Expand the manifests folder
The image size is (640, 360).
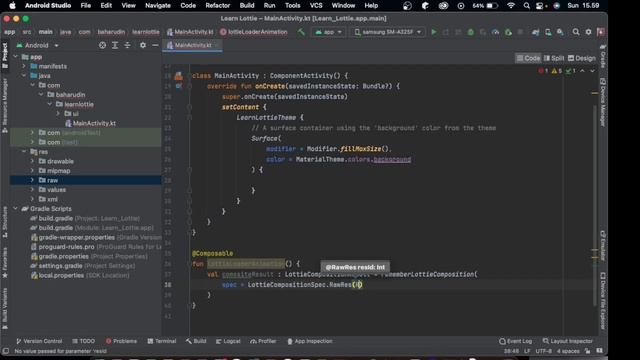[x=24, y=66]
